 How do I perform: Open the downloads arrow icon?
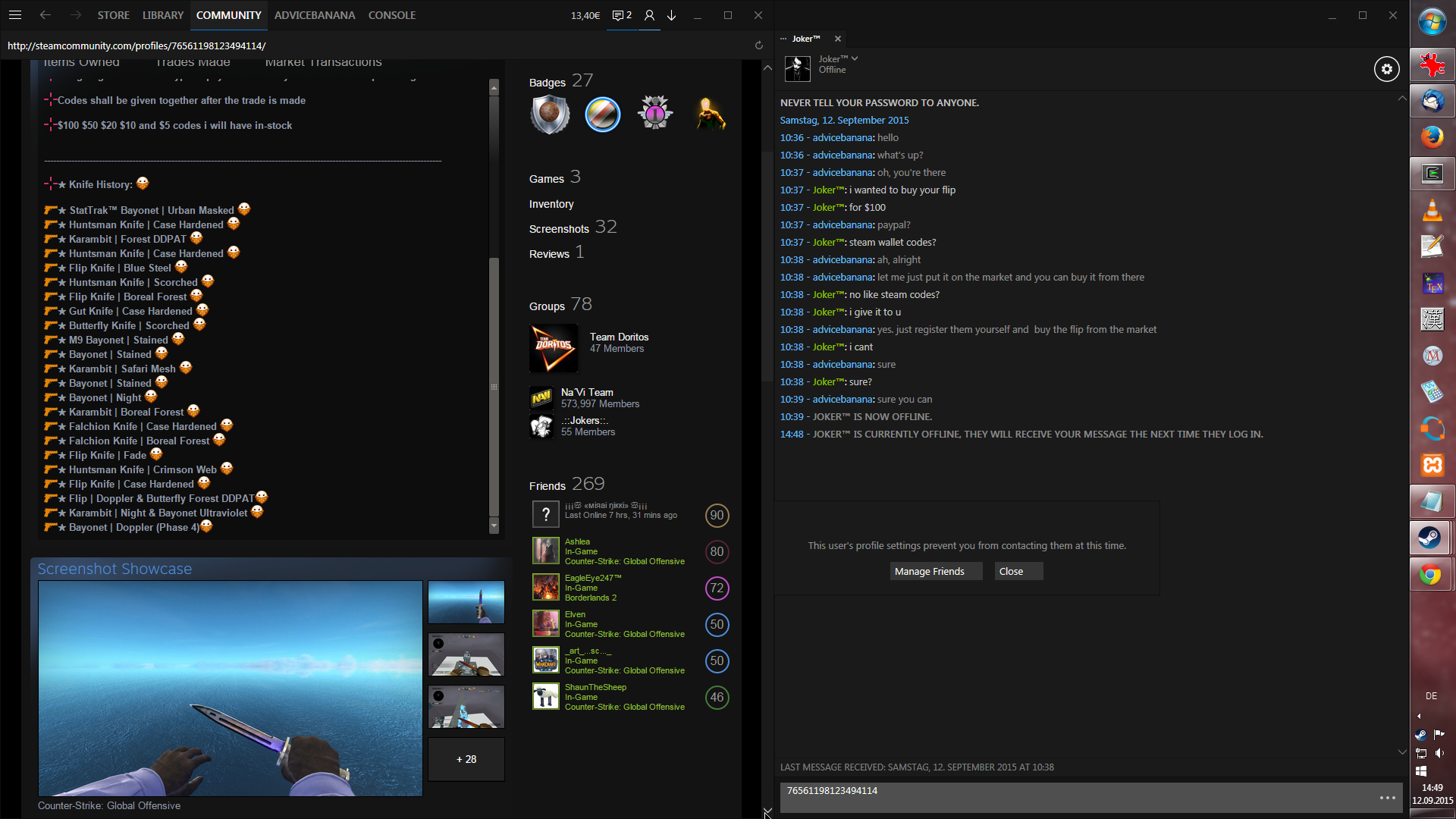point(671,15)
